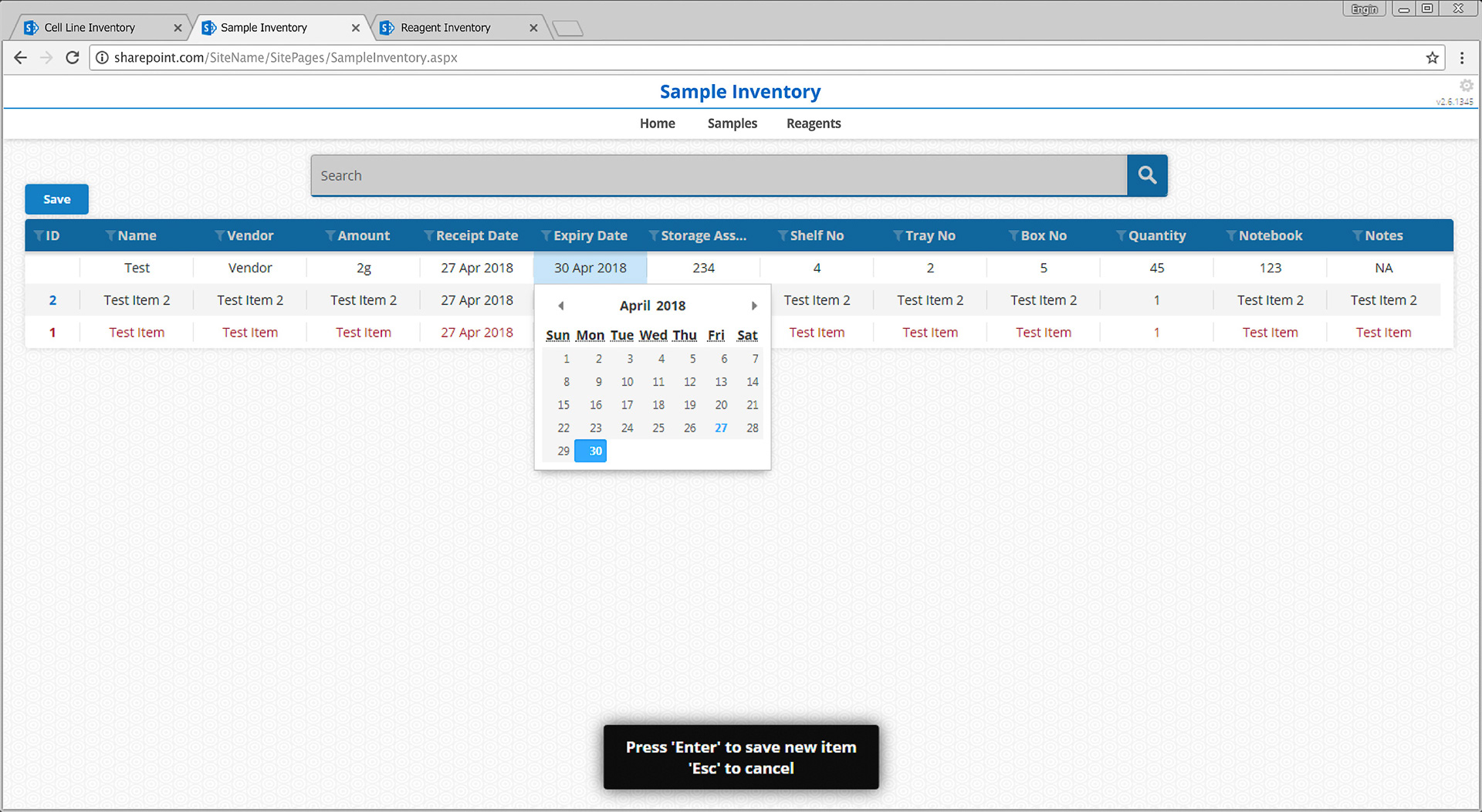Close the Reagent Inventory tab
This screenshot has width=1482, height=812.
pos(533,28)
